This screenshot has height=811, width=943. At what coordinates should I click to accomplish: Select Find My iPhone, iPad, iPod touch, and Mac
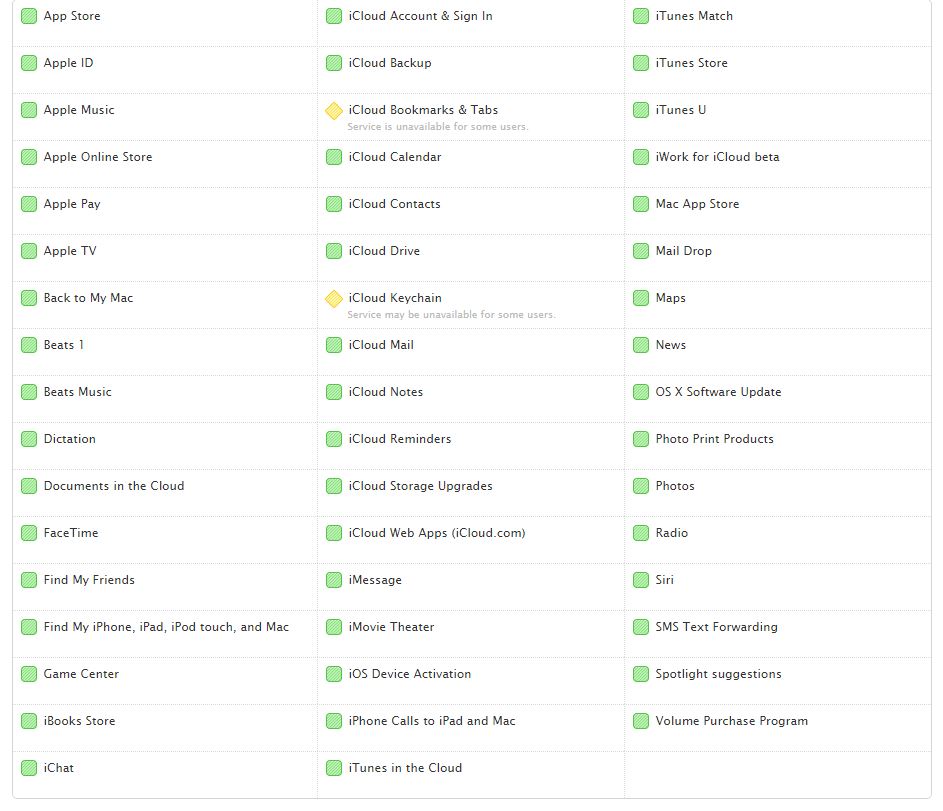(167, 627)
